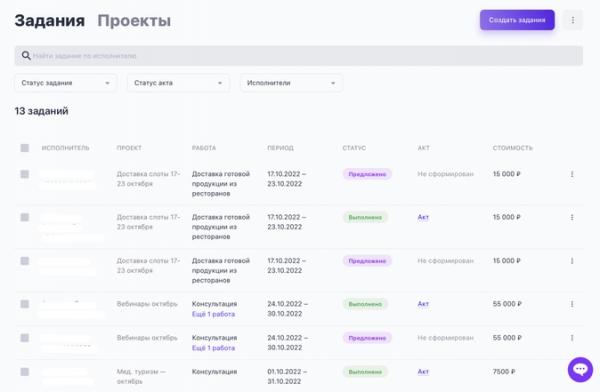Open kebab menu for Доставка row with Выполнено

click(x=572, y=217)
